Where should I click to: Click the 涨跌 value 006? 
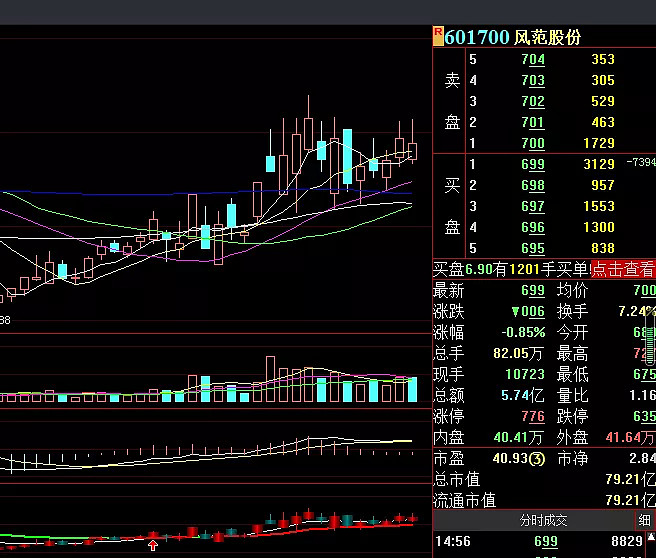(x=528, y=312)
